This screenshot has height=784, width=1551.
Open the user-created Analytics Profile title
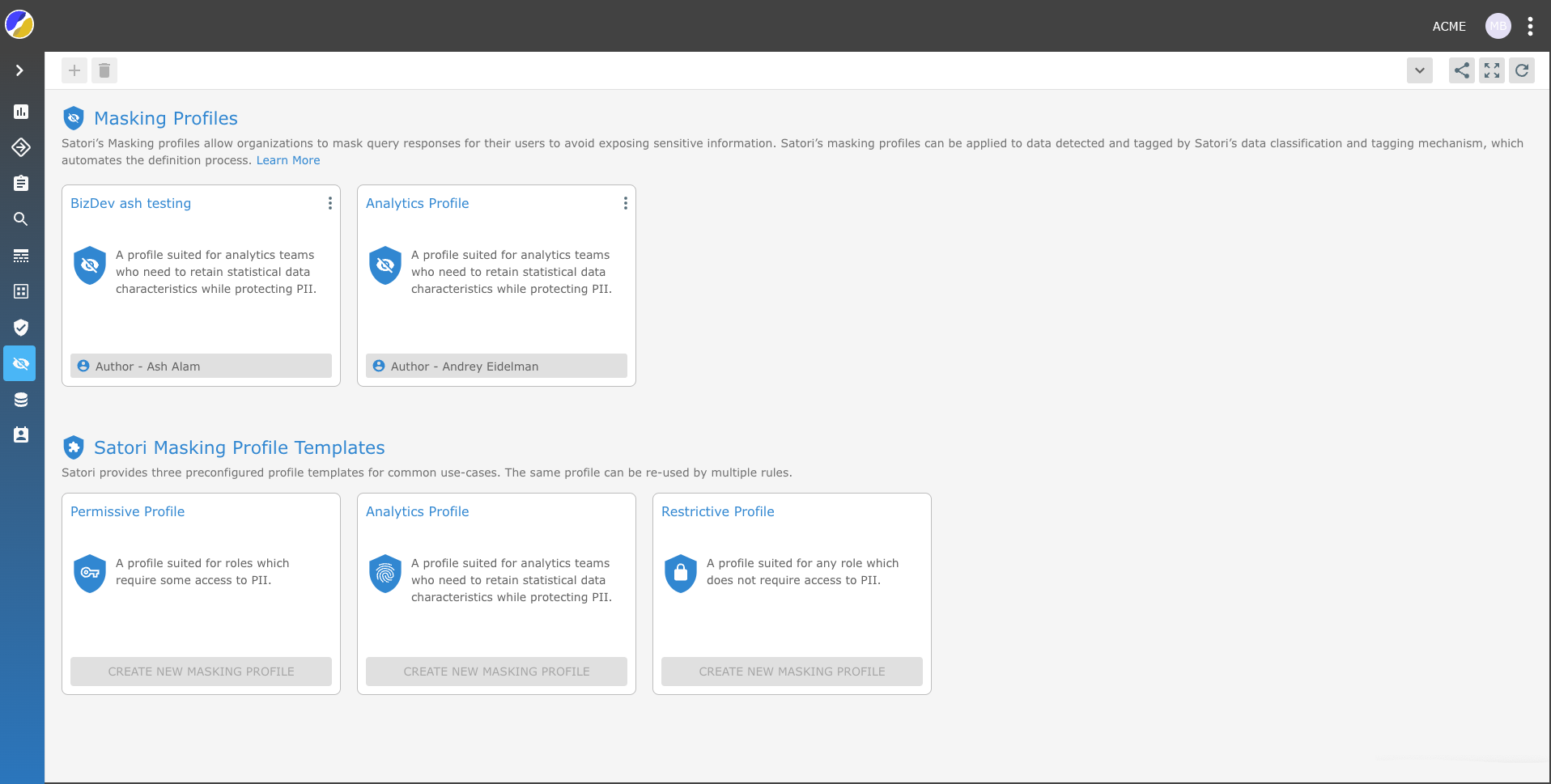(x=418, y=203)
